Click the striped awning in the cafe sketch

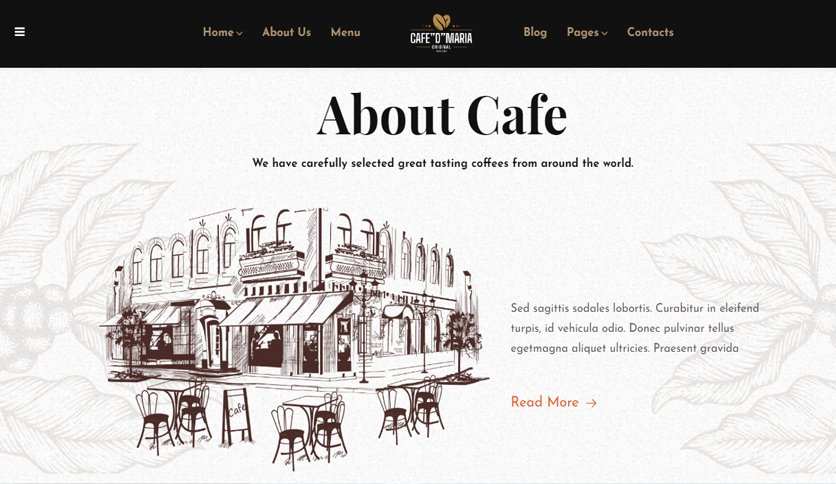[x=285, y=309]
